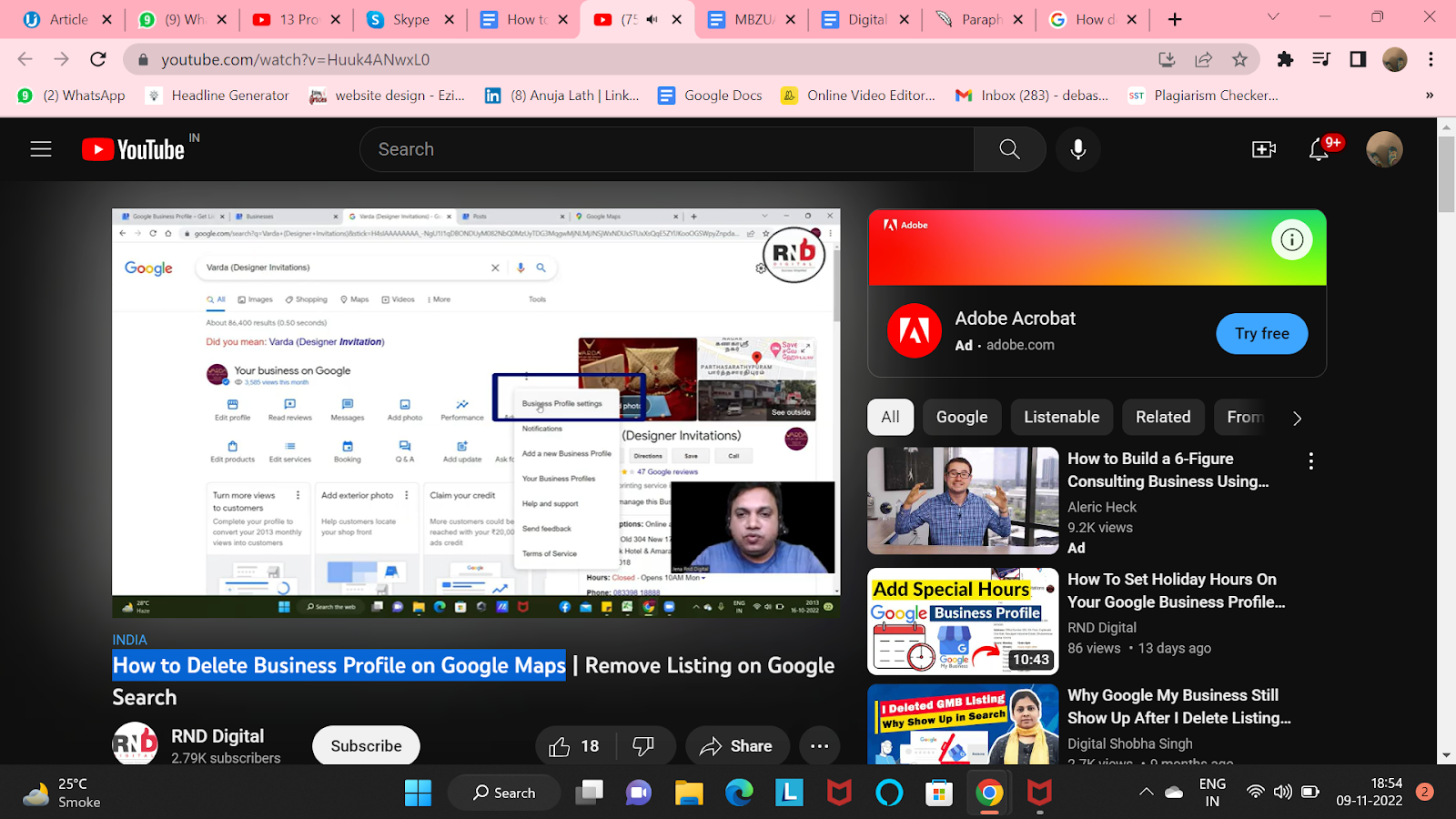Open the notifications bell

click(x=1319, y=149)
